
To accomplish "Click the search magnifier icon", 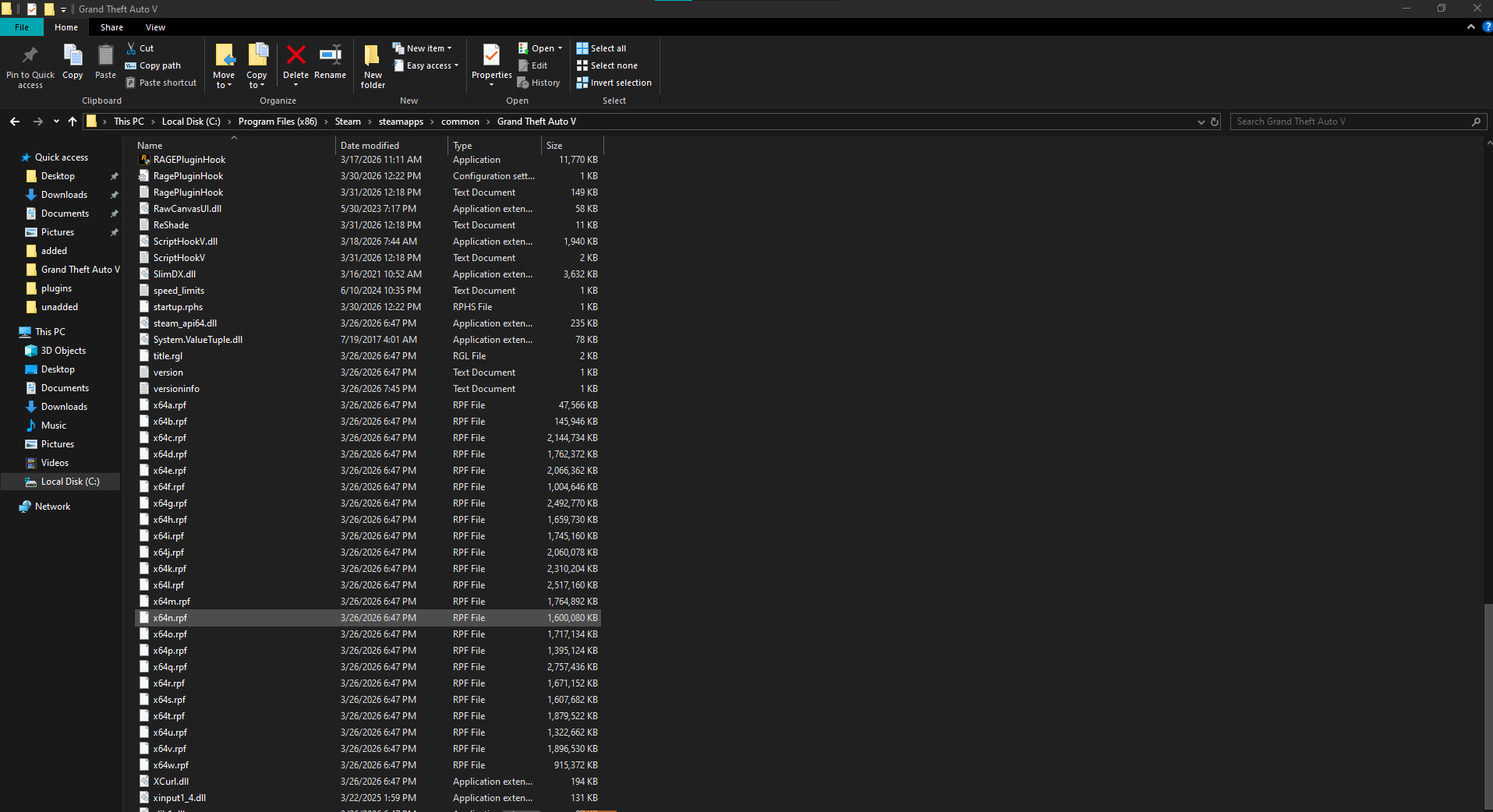I will click(x=1476, y=122).
